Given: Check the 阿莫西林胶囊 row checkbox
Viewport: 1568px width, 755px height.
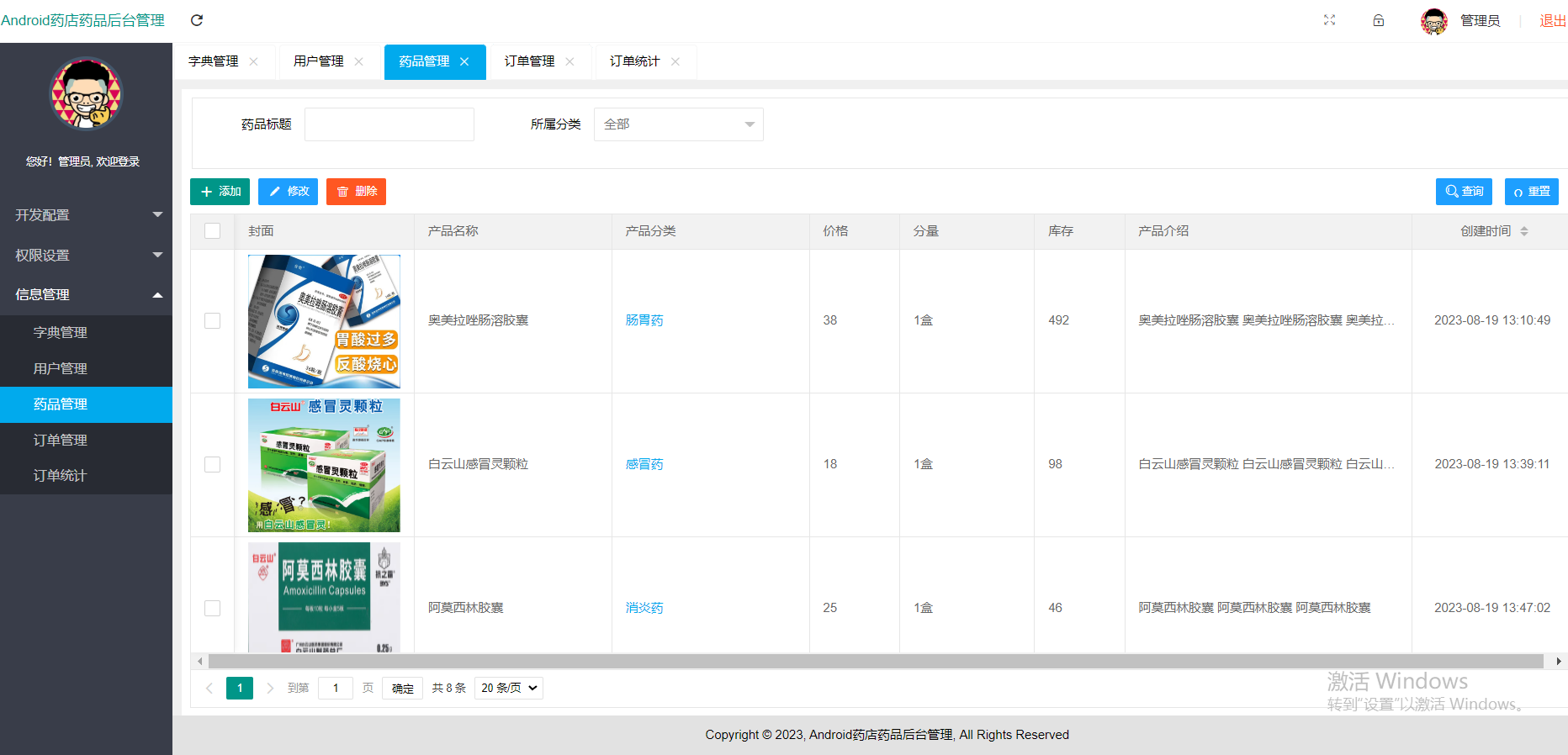Looking at the screenshot, I should [213, 608].
